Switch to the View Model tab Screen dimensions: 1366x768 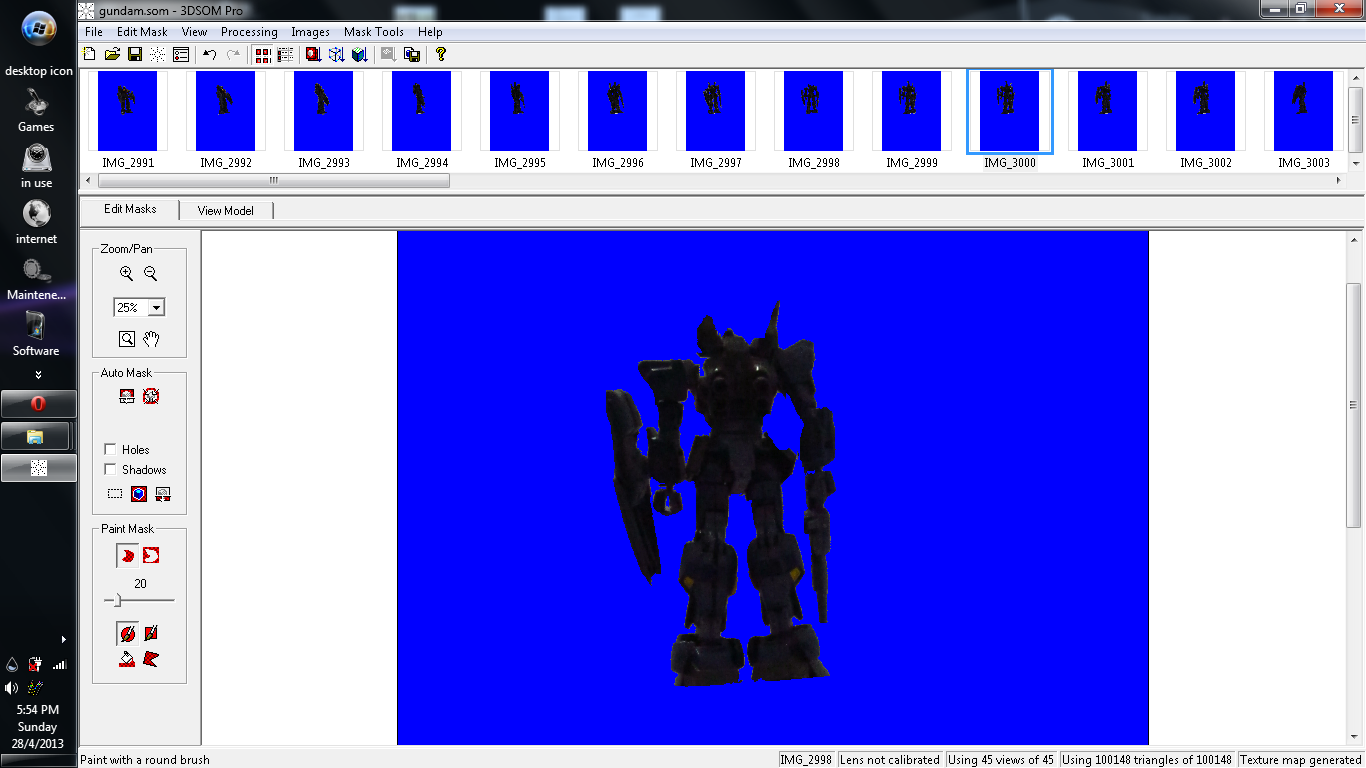click(225, 211)
